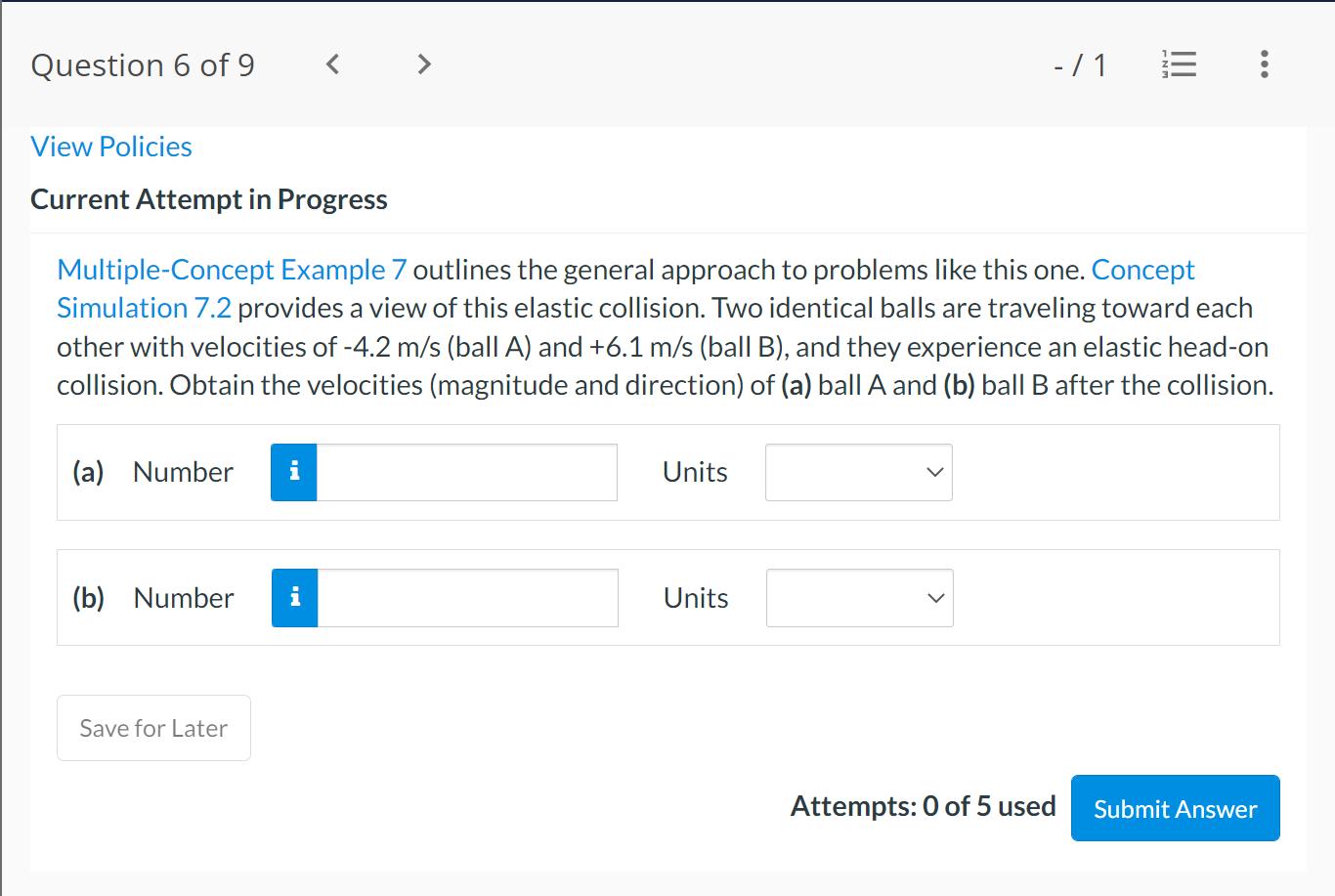
Task: Open the Units dropdown for part (b)
Action: [859, 598]
